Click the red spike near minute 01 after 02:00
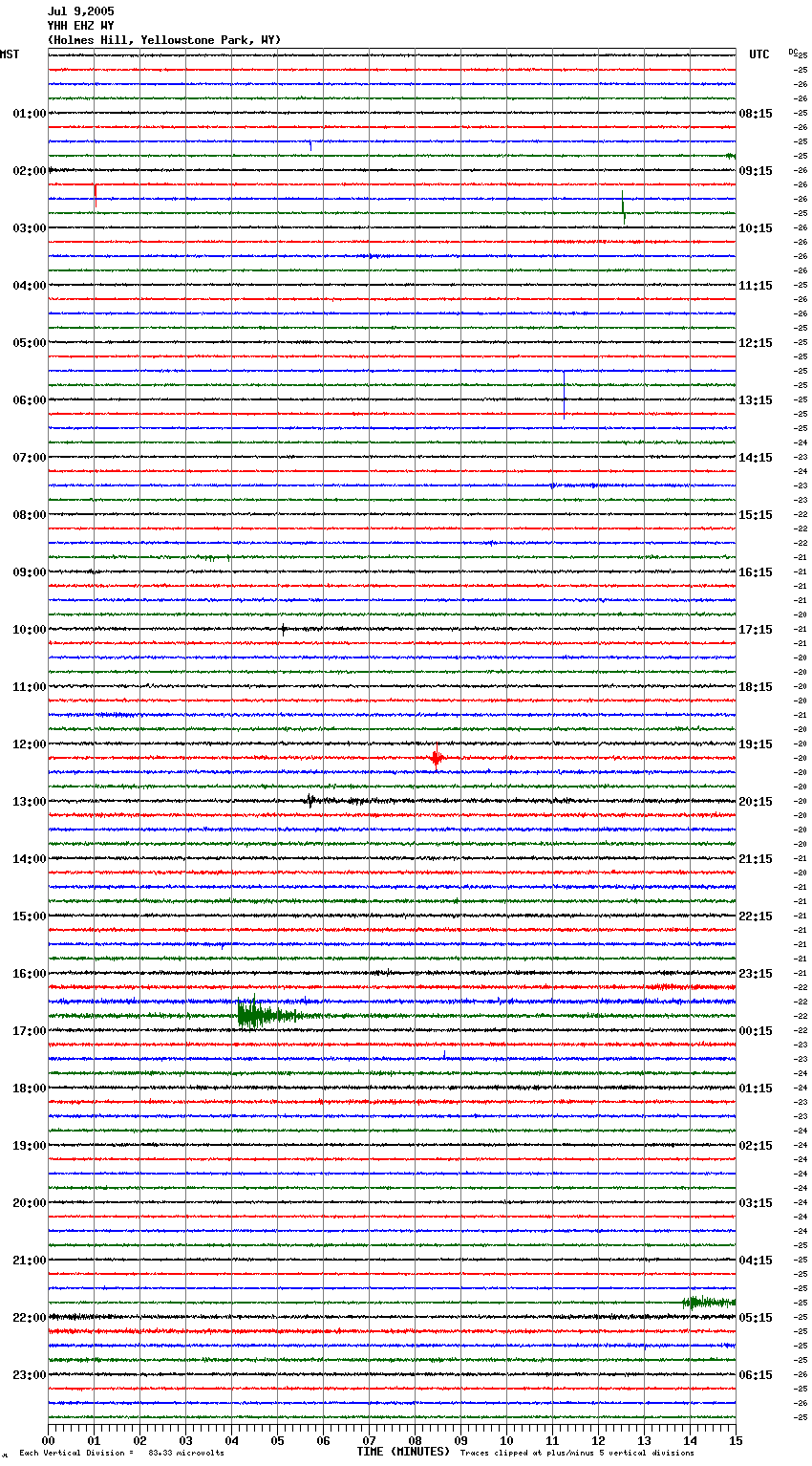 [x=96, y=195]
